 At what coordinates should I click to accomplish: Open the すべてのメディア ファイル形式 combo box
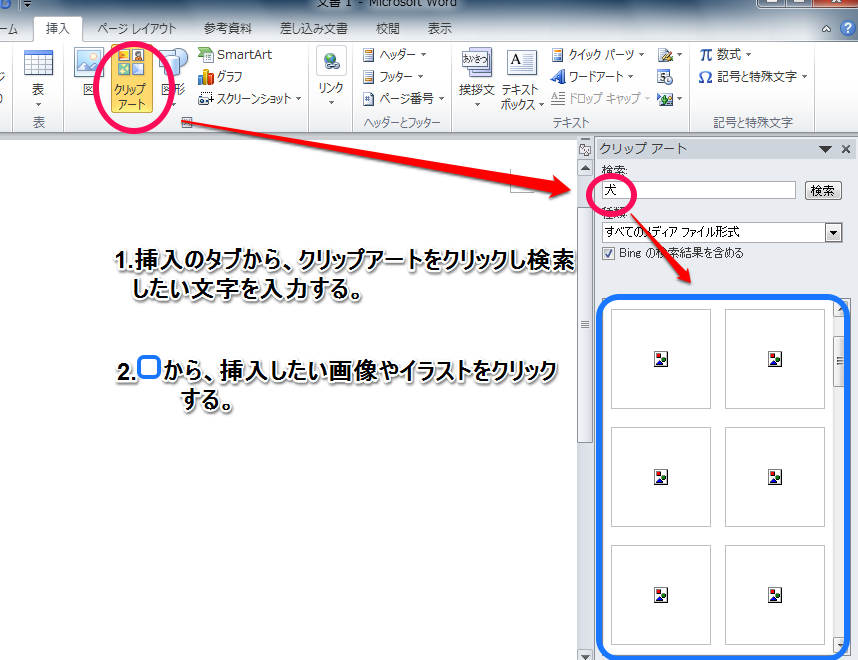(722, 232)
